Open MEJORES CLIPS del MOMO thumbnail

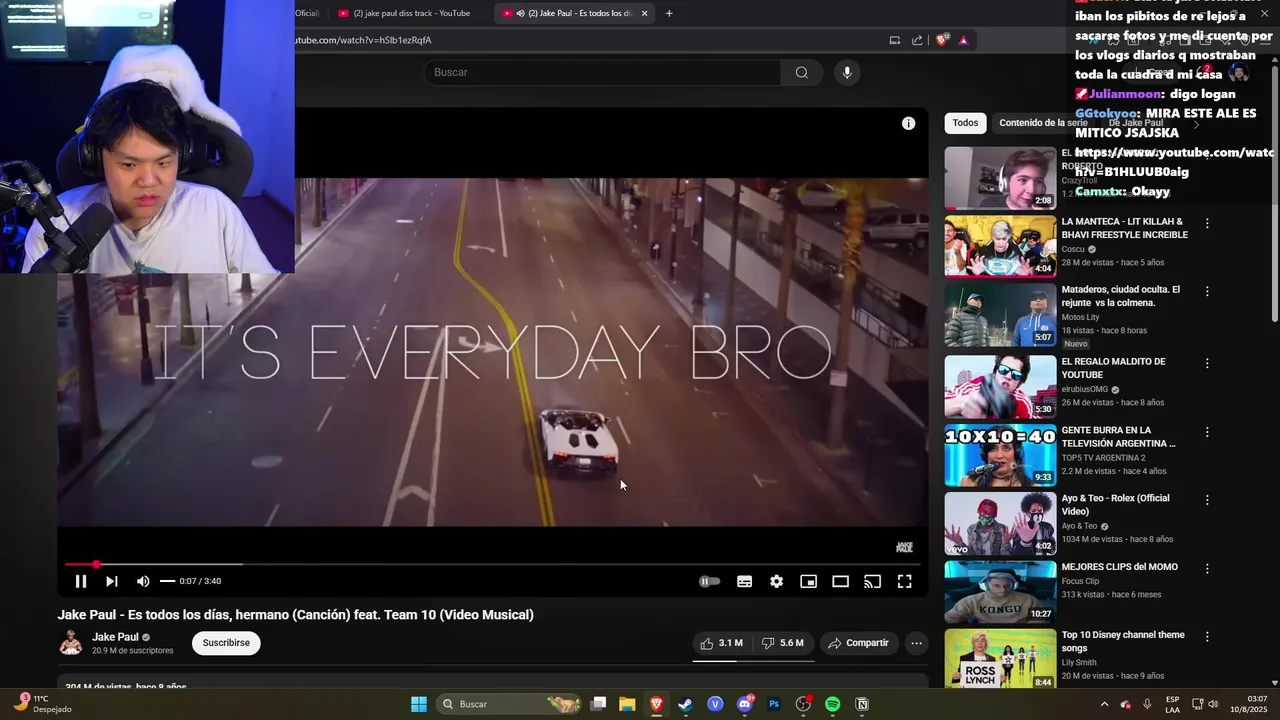click(x=1000, y=592)
